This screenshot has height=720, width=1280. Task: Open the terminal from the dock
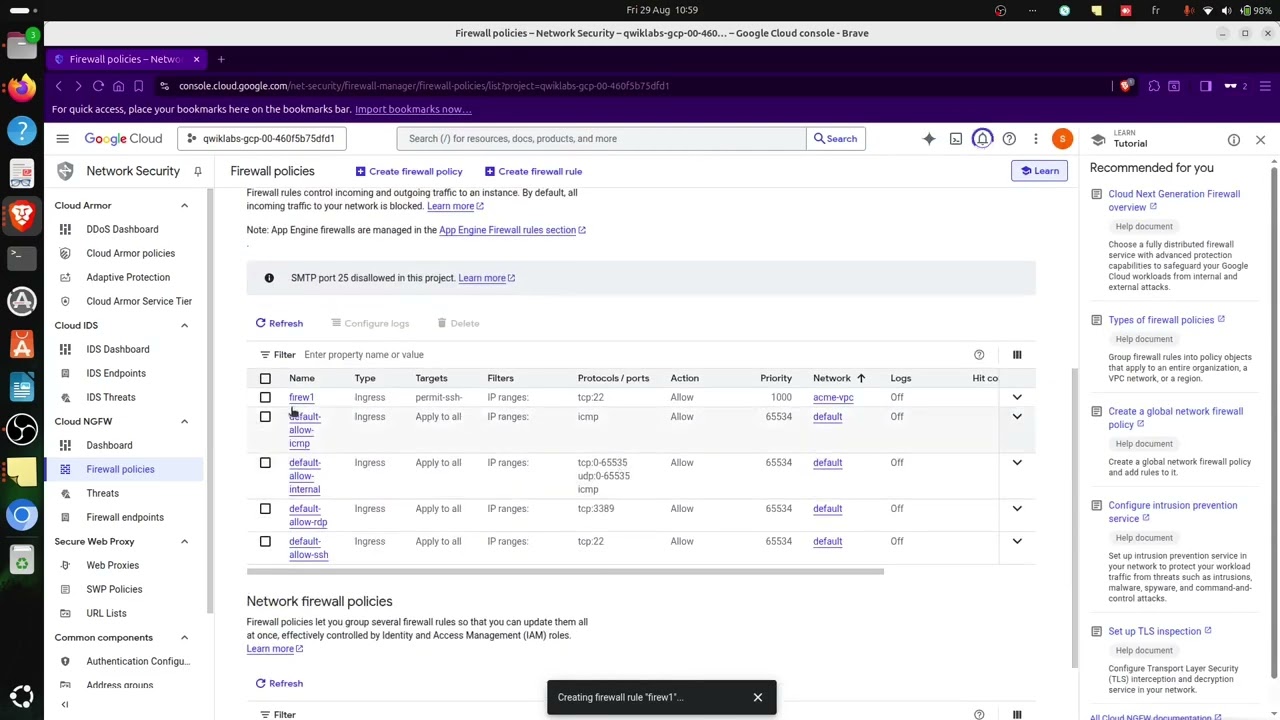[x=21, y=257]
